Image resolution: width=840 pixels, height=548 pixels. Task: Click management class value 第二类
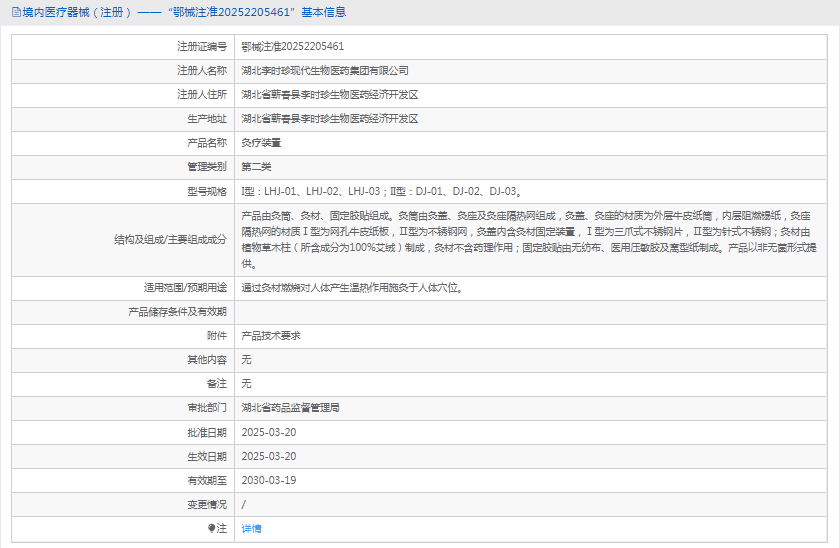[256, 167]
